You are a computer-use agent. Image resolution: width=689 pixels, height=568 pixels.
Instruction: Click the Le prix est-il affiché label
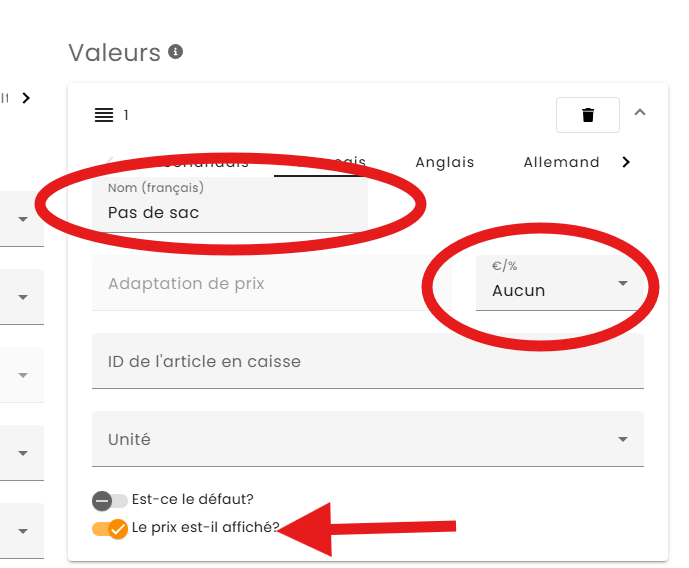click(205, 528)
